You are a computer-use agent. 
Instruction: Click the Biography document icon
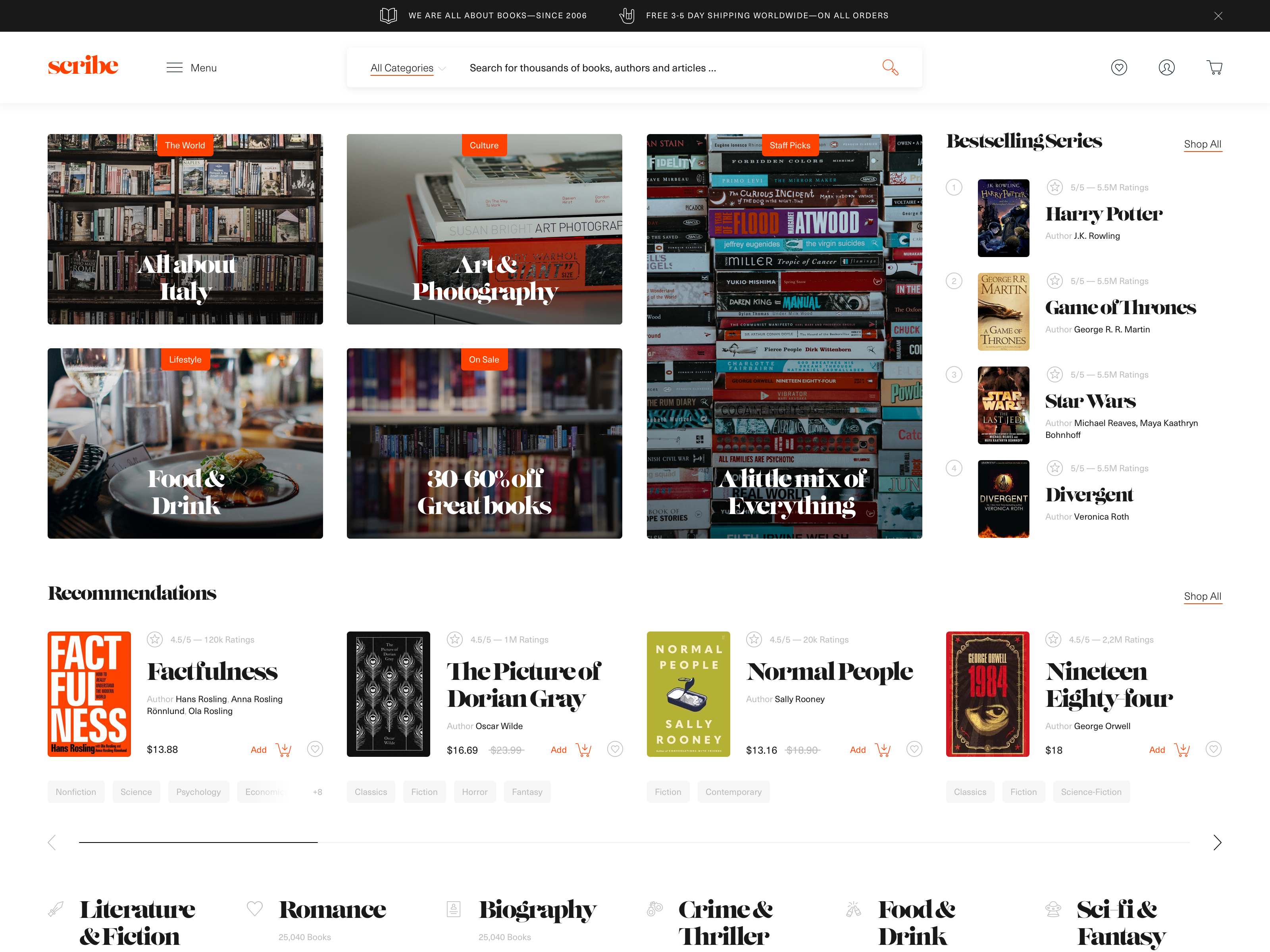point(454,909)
